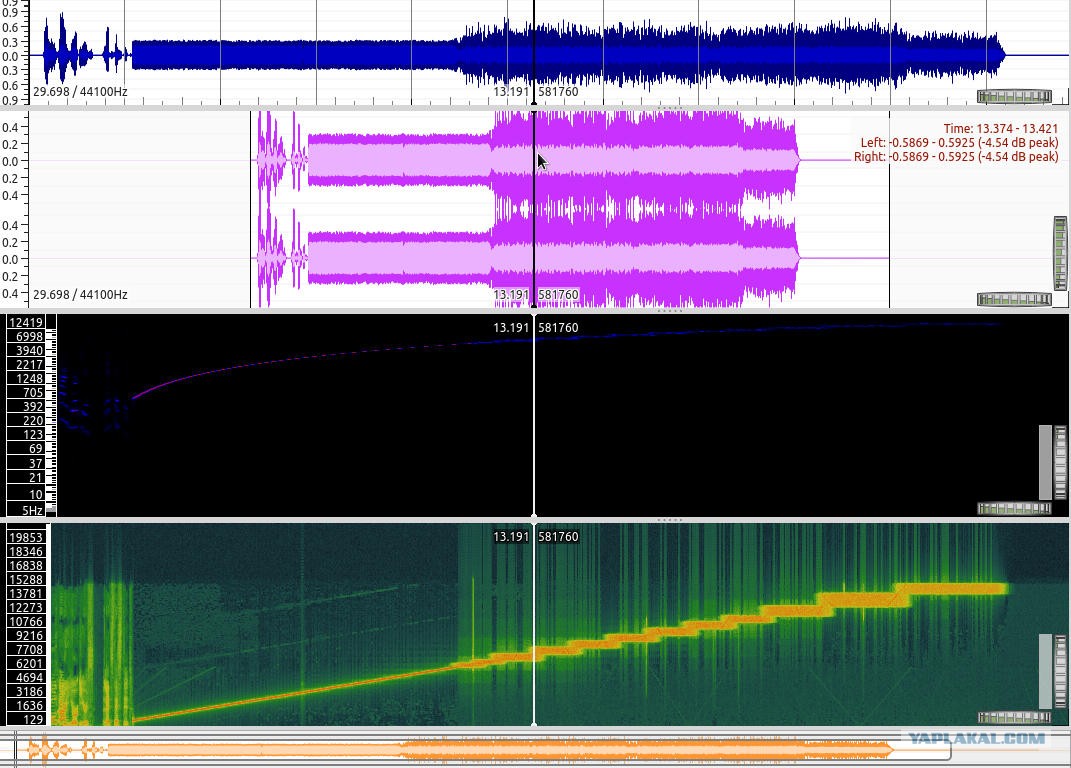Viewport: 1071px width, 768px height.
Task: Click the YAPLAKAL.COM watermark
Action: (977, 739)
